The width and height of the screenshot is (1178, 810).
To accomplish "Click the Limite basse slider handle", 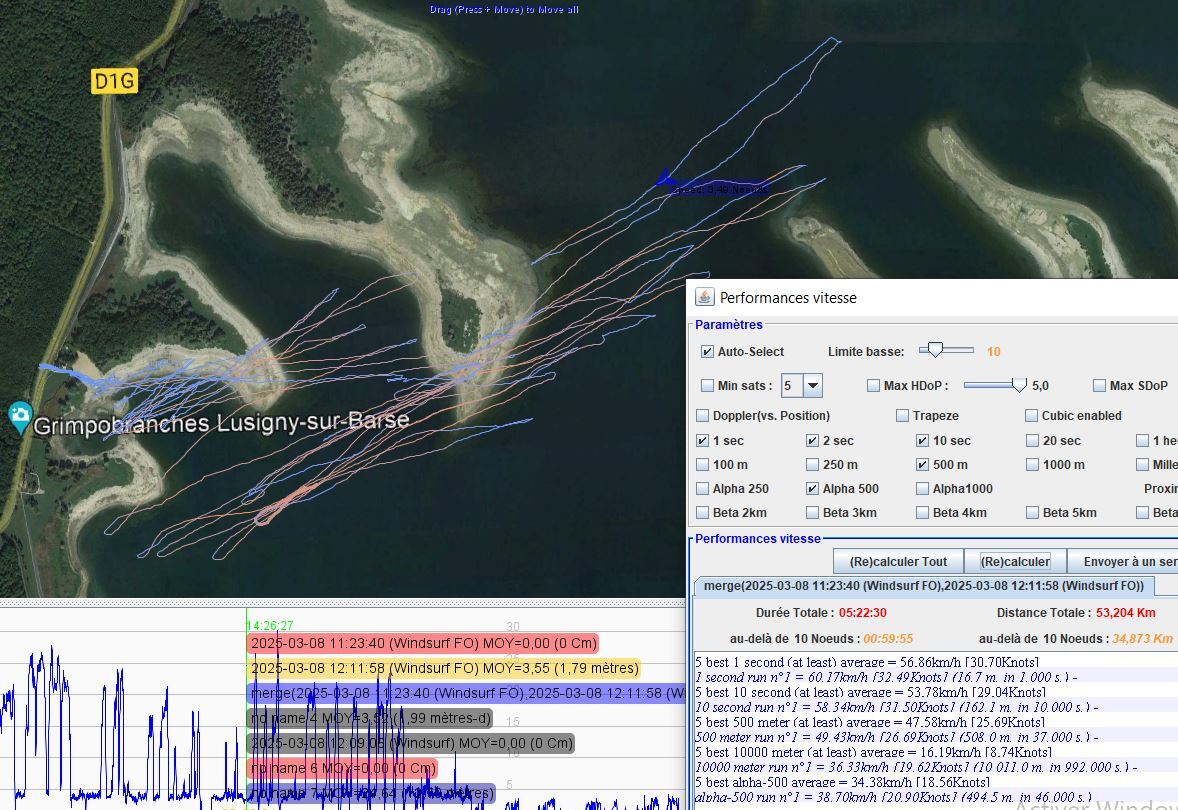I will coord(934,350).
